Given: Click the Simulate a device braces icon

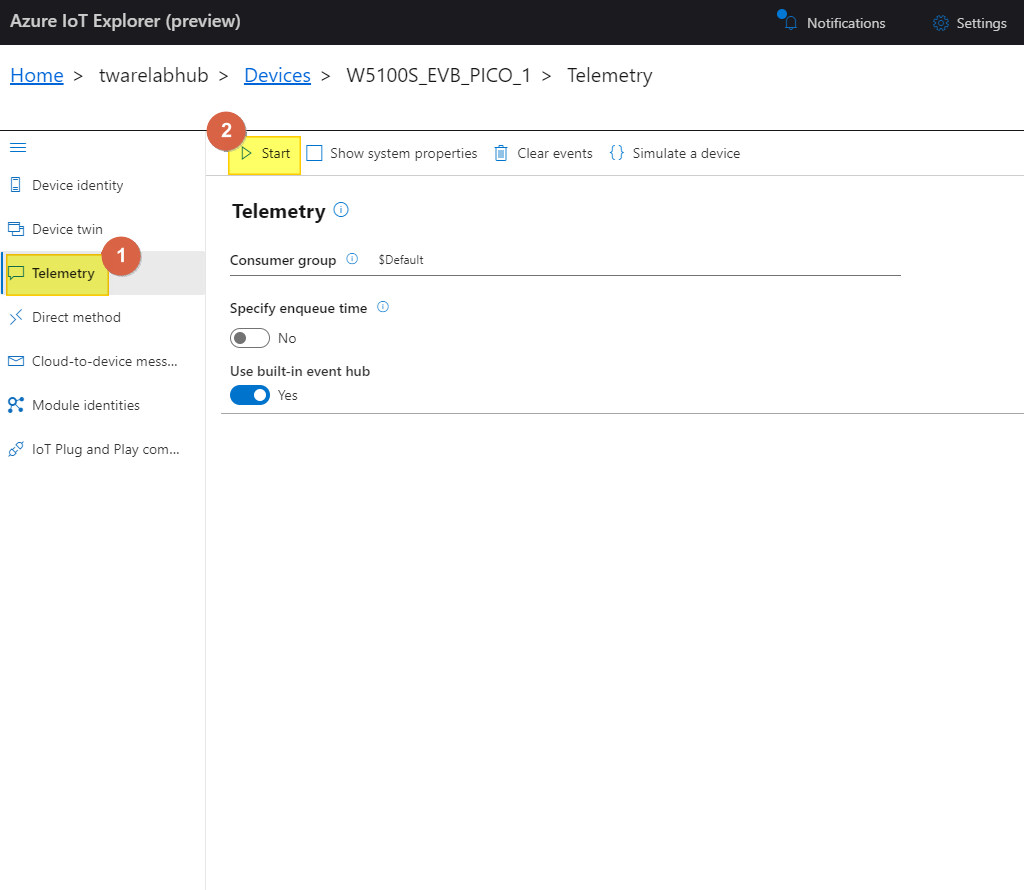Looking at the screenshot, I should [616, 153].
